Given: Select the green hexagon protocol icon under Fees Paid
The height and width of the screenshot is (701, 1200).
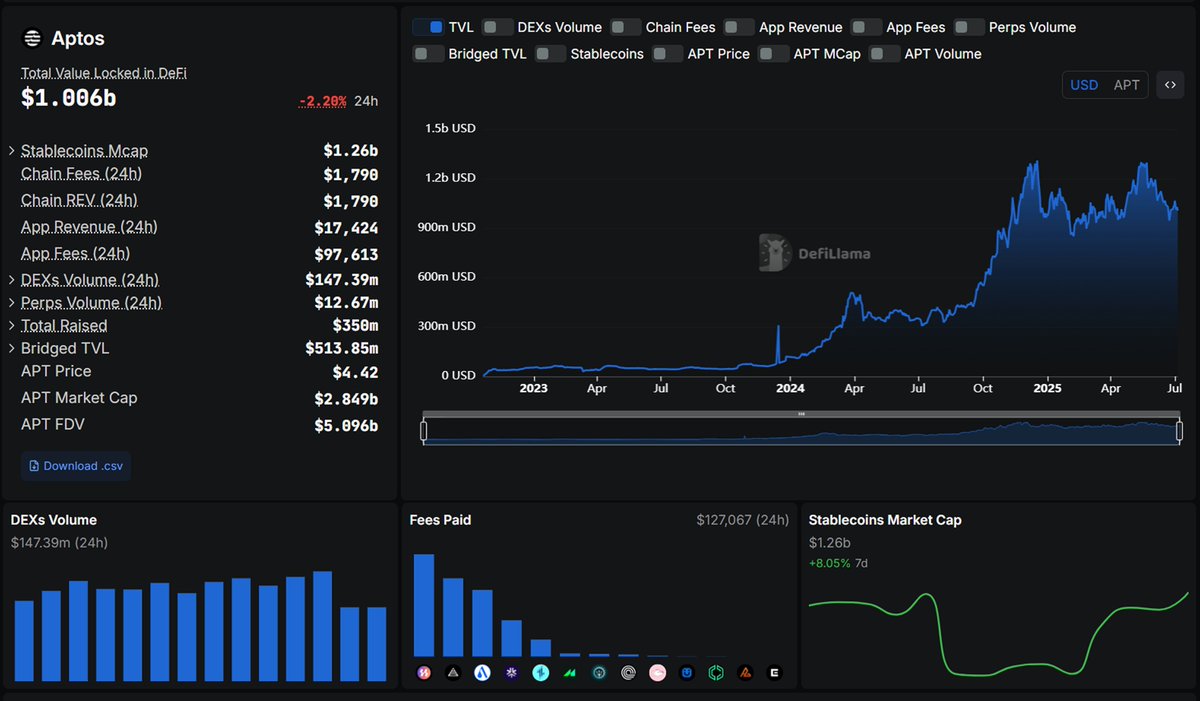Looking at the screenshot, I should tap(715, 673).
